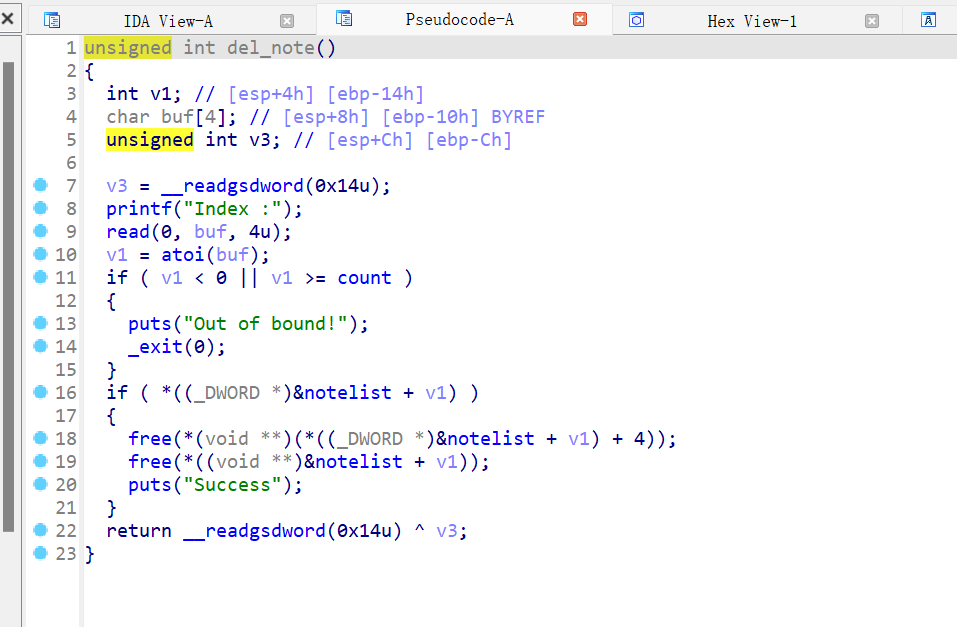Close the Pseudocode-A tab with red X
The image size is (957, 627).
coord(580,20)
